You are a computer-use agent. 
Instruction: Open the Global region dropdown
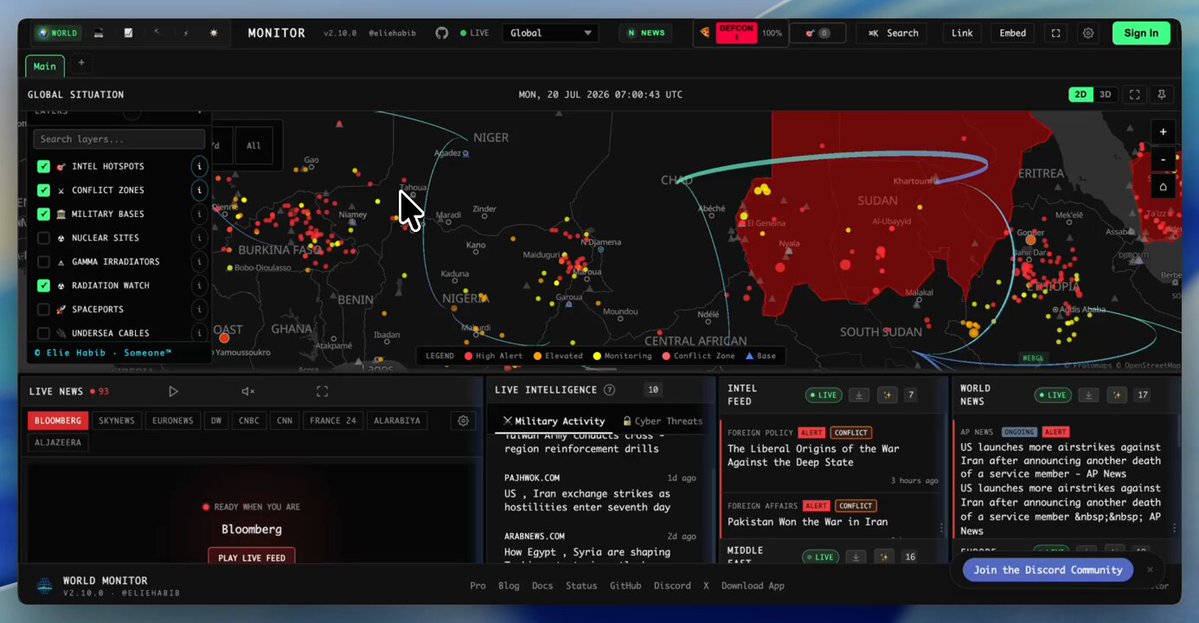[x=549, y=33]
